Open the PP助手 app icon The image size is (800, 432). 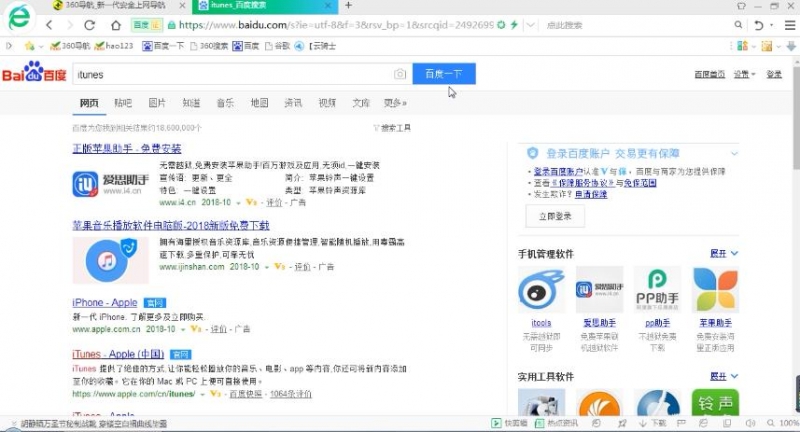pos(657,290)
